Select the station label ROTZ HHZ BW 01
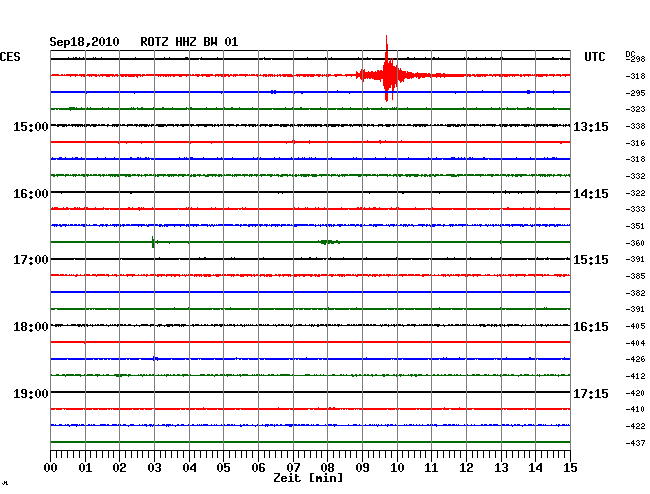The width and height of the screenshot is (650, 494). point(189,42)
